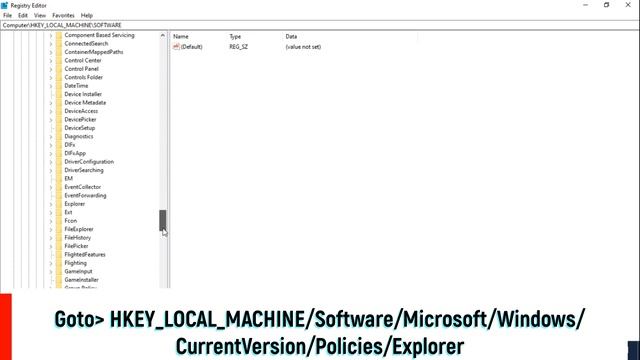This screenshot has height=360, width=640.
Task: Select the DriverSearching folder icon
Action: (59, 170)
